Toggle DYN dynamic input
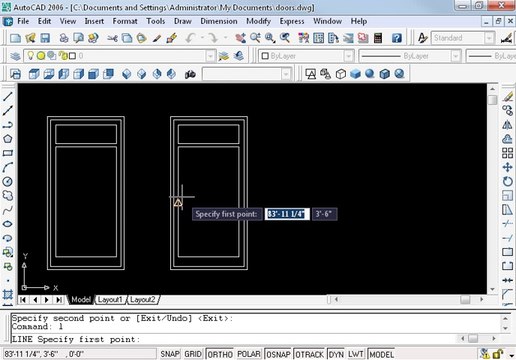The width and height of the screenshot is (516, 360). pos(336,354)
